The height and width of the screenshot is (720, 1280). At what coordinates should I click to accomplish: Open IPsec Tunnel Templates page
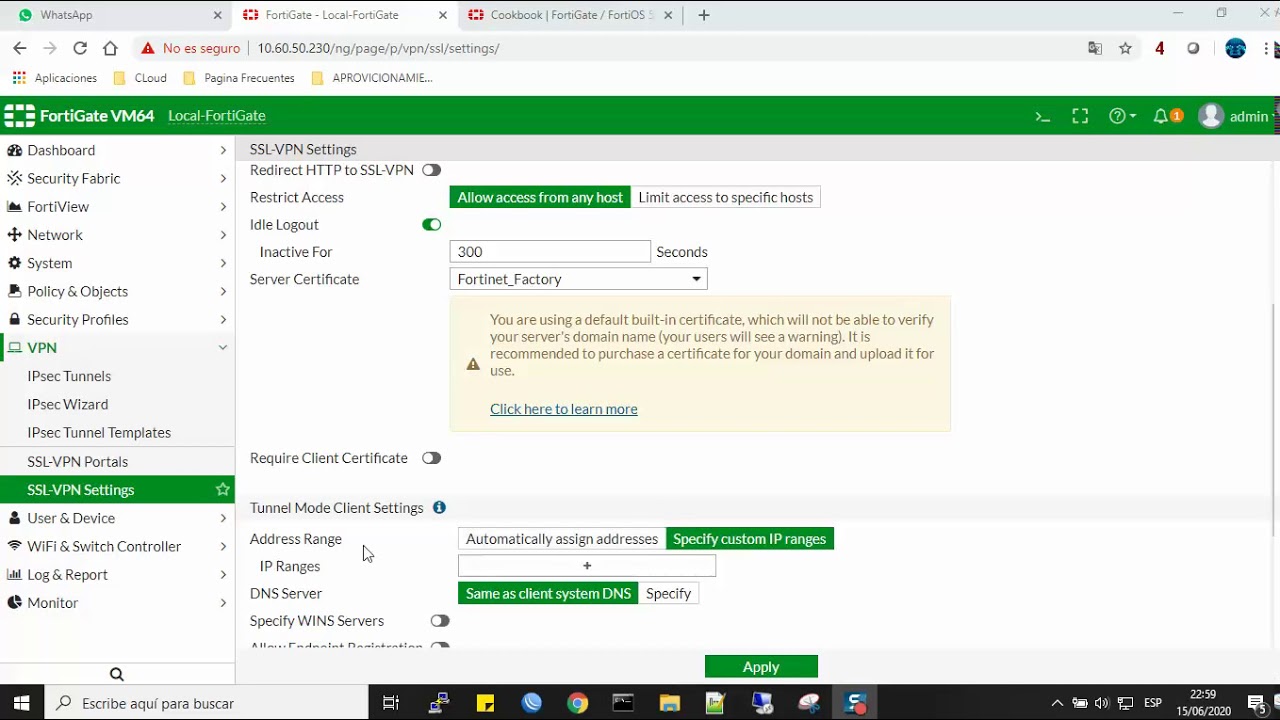point(99,433)
